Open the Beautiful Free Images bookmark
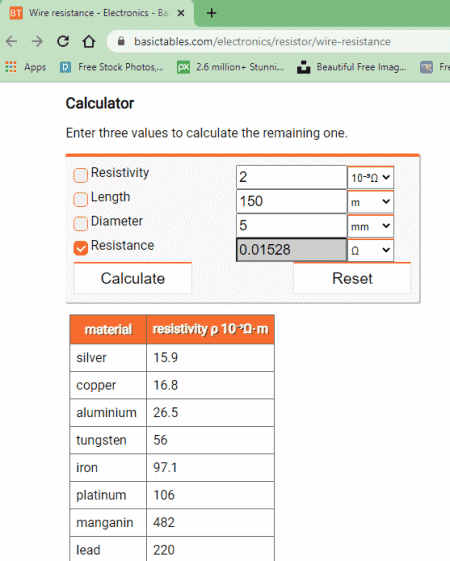Screen dimensions: 450x561 click(x=352, y=67)
